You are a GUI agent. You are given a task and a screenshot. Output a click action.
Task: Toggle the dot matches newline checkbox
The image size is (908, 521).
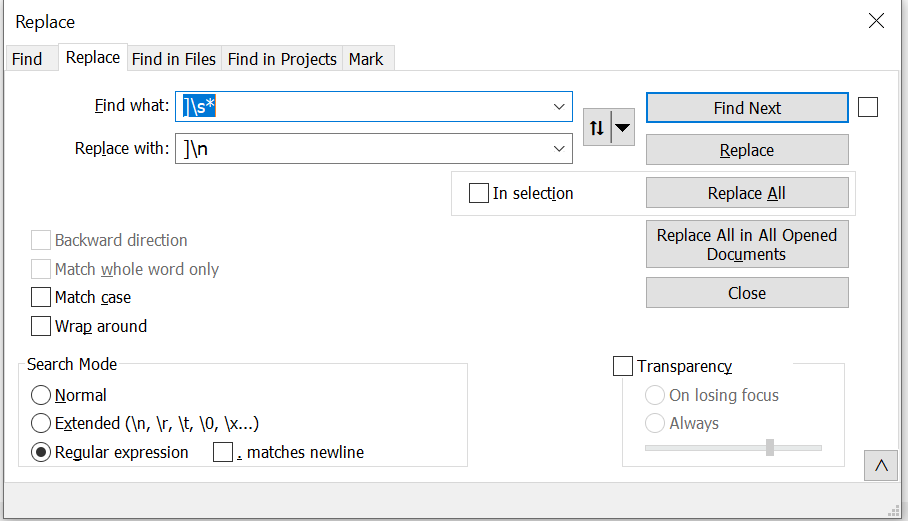coord(223,452)
